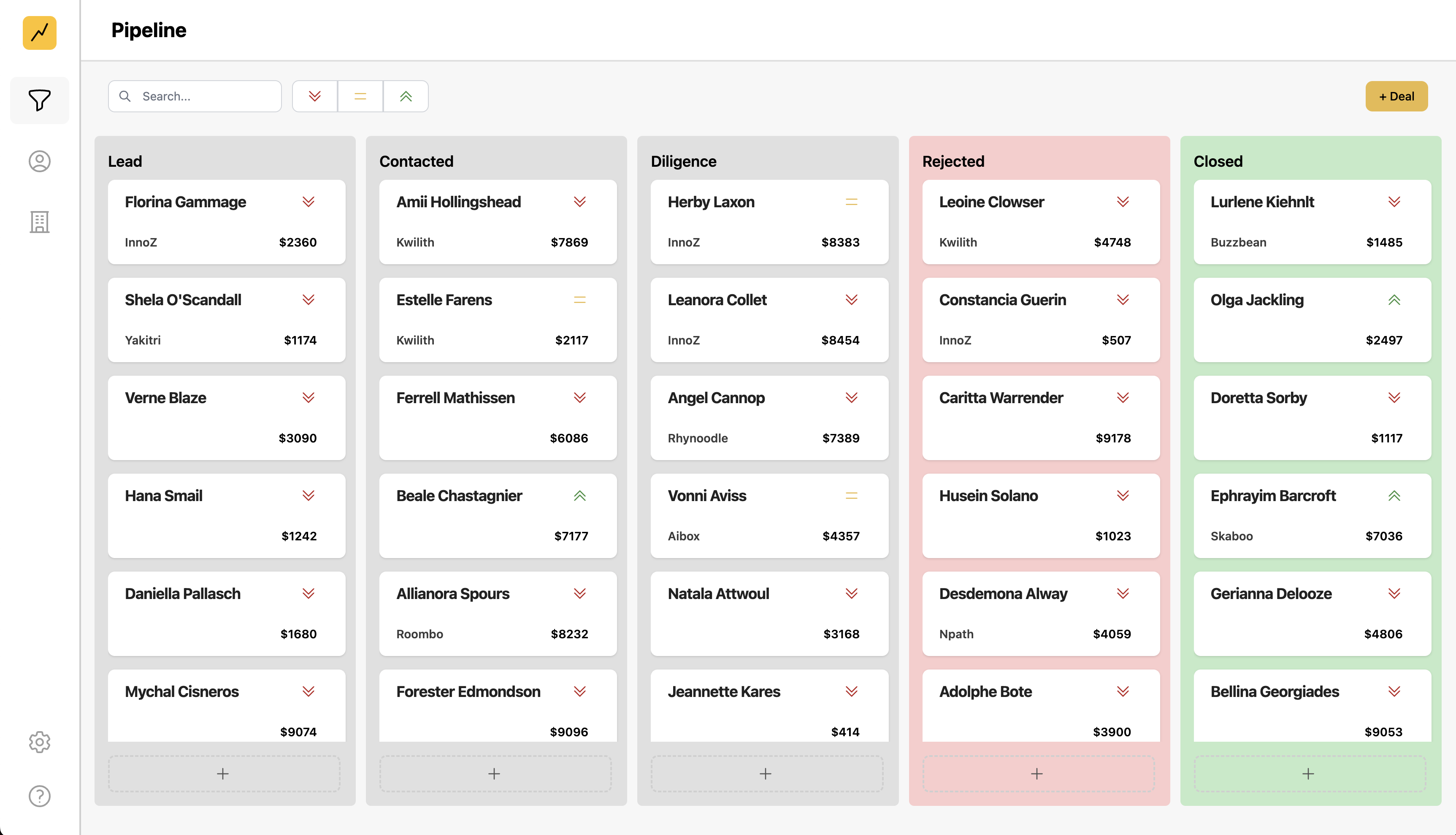Open the Allianora Spours deal card
The width and height of the screenshot is (1456, 835).
click(498, 614)
